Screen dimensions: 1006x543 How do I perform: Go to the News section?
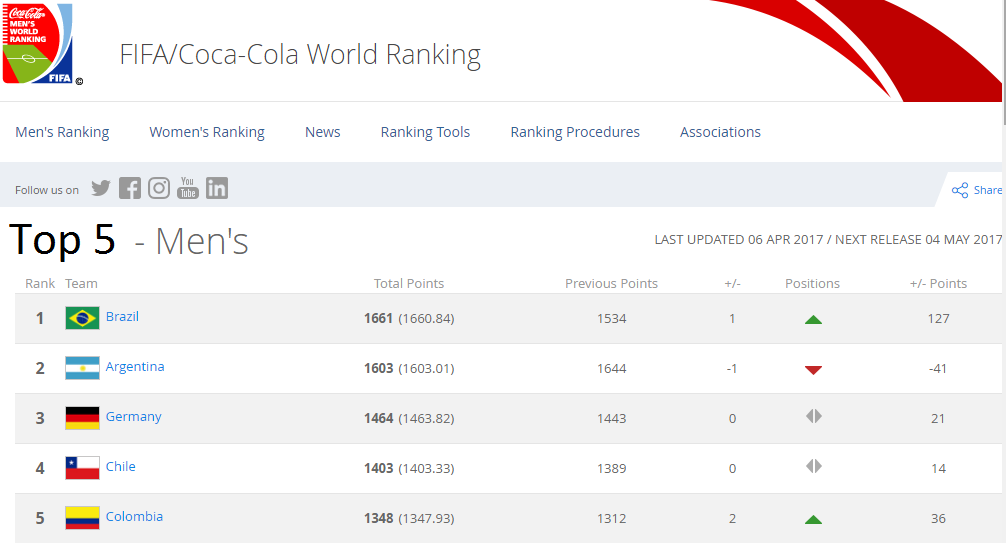[x=322, y=132]
